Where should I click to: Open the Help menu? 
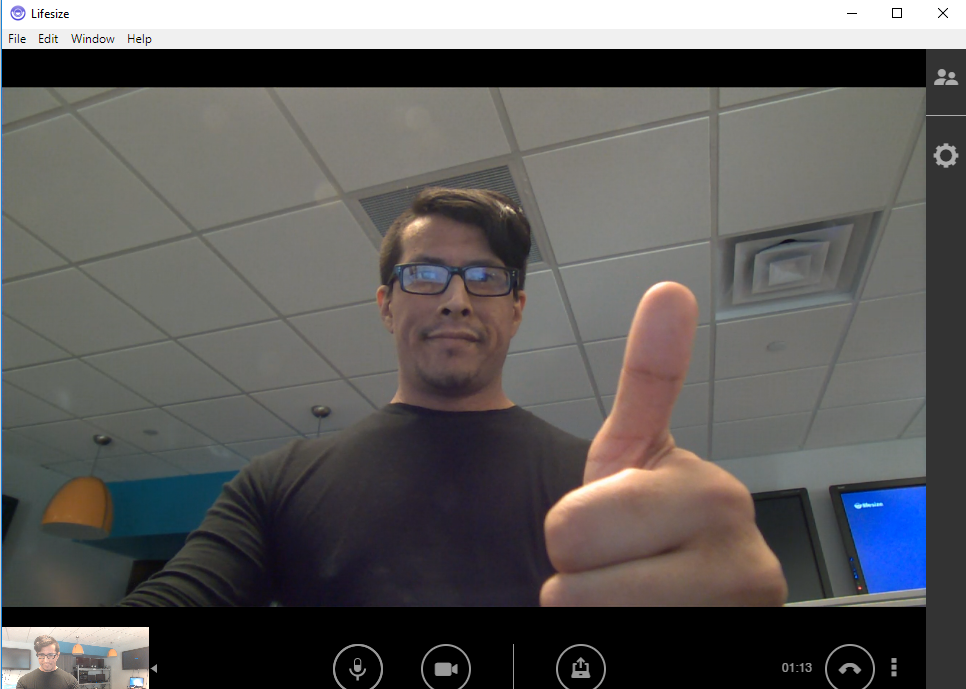coord(139,38)
